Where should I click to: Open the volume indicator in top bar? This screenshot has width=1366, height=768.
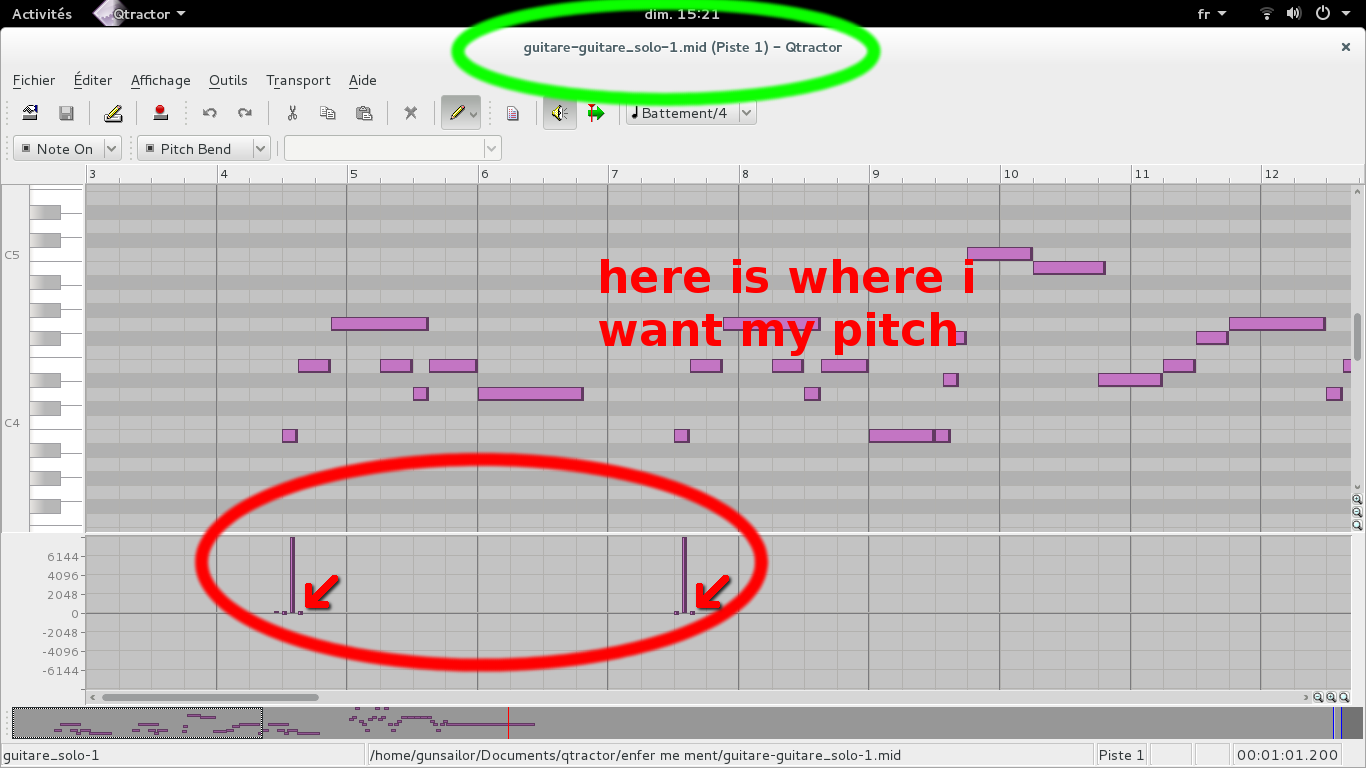[x=1294, y=14]
